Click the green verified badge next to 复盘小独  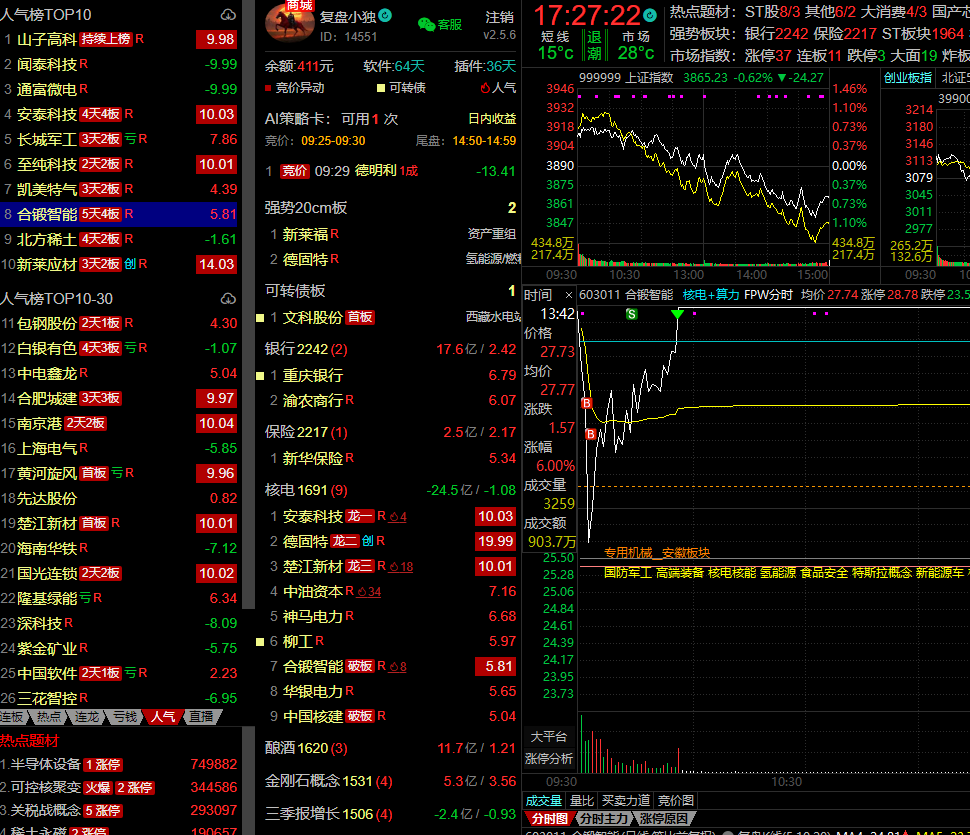coord(386,16)
